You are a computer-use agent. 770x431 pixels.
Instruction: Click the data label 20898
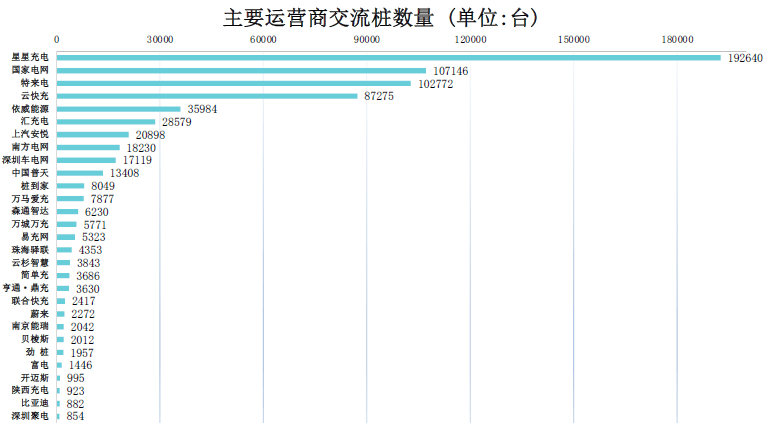[150, 135]
